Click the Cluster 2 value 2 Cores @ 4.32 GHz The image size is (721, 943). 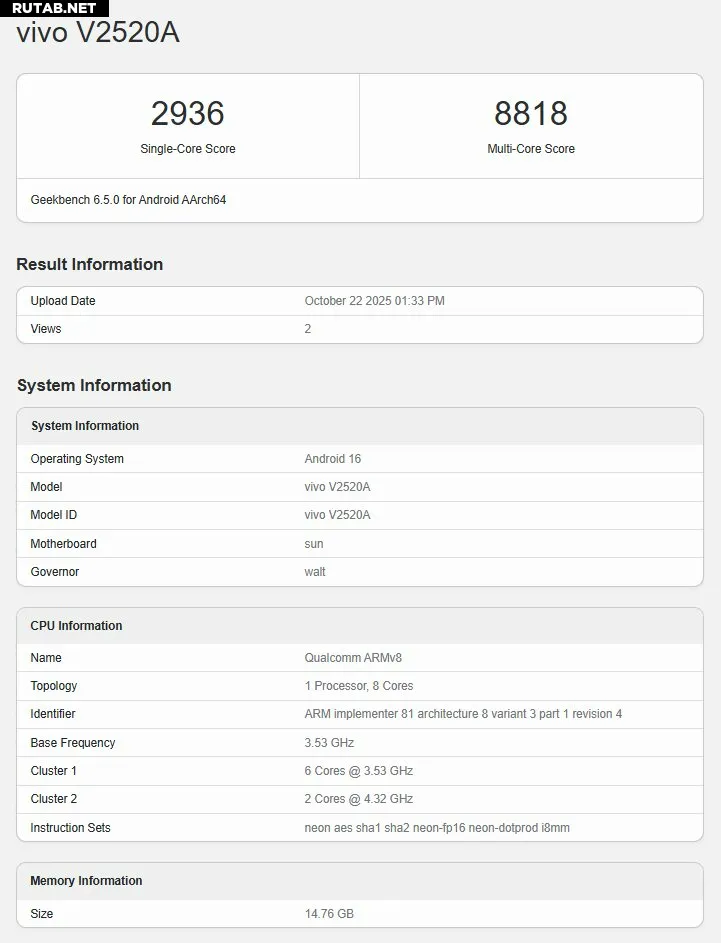pyautogui.click(x=358, y=799)
